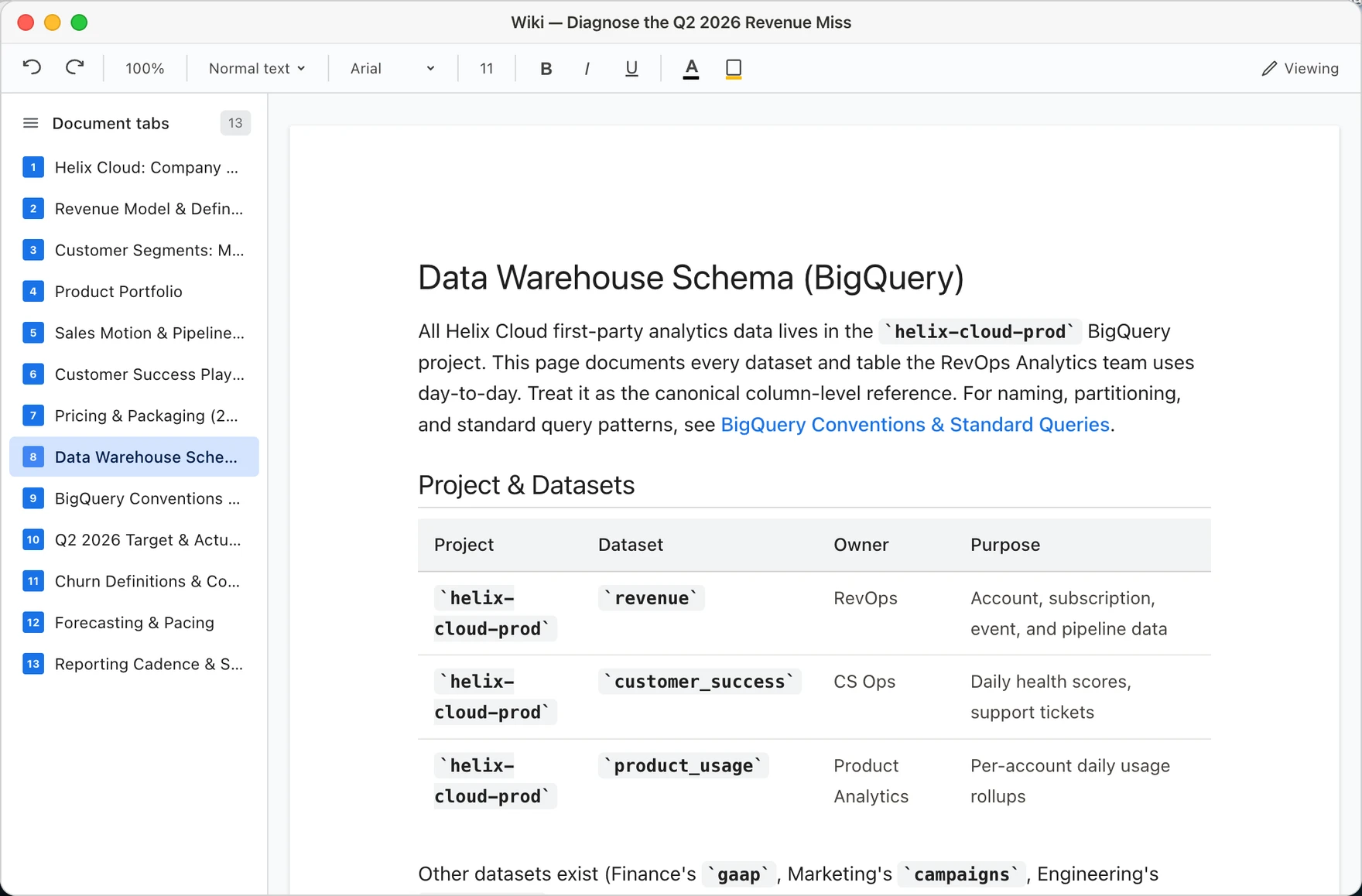Click the `gaap` code text
This screenshot has width=1362, height=896.
click(738, 874)
